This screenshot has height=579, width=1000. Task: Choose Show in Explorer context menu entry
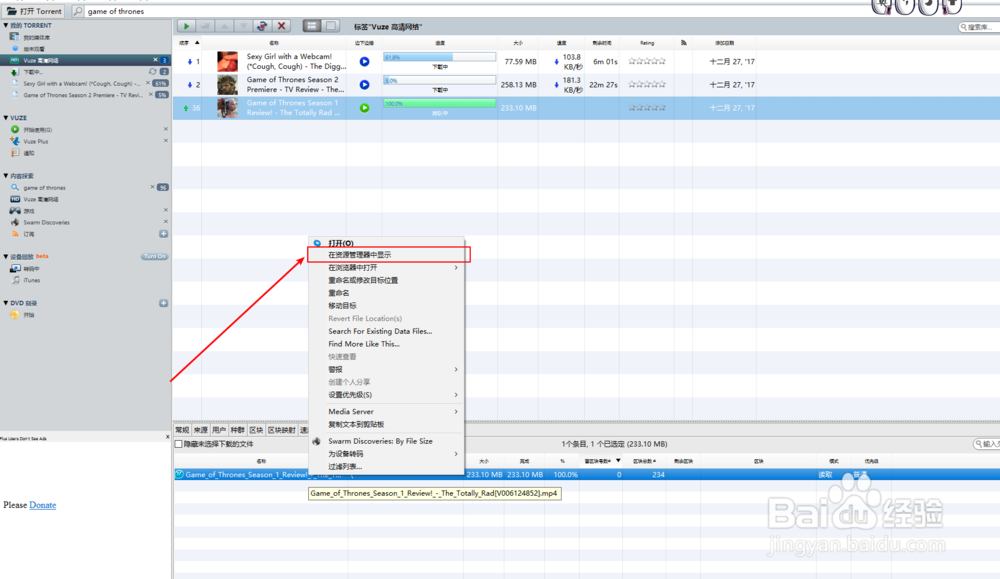[x=388, y=255]
